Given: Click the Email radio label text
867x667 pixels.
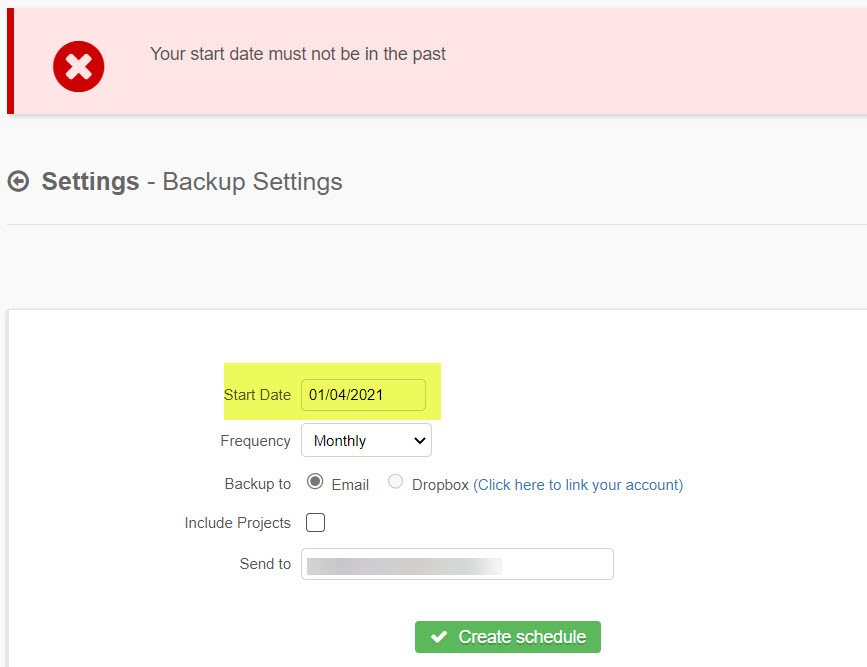Looking at the screenshot, I should (x=350, y=485).
